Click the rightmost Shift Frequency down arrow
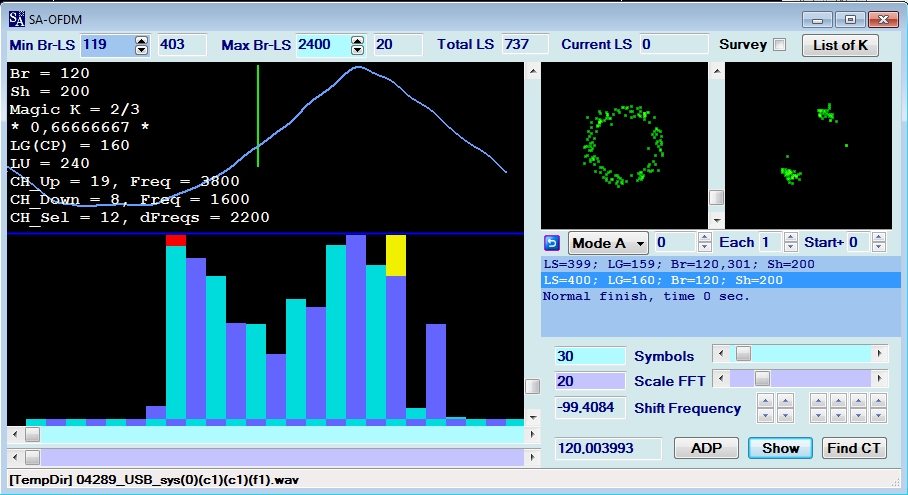 click(x=878, y=415)
